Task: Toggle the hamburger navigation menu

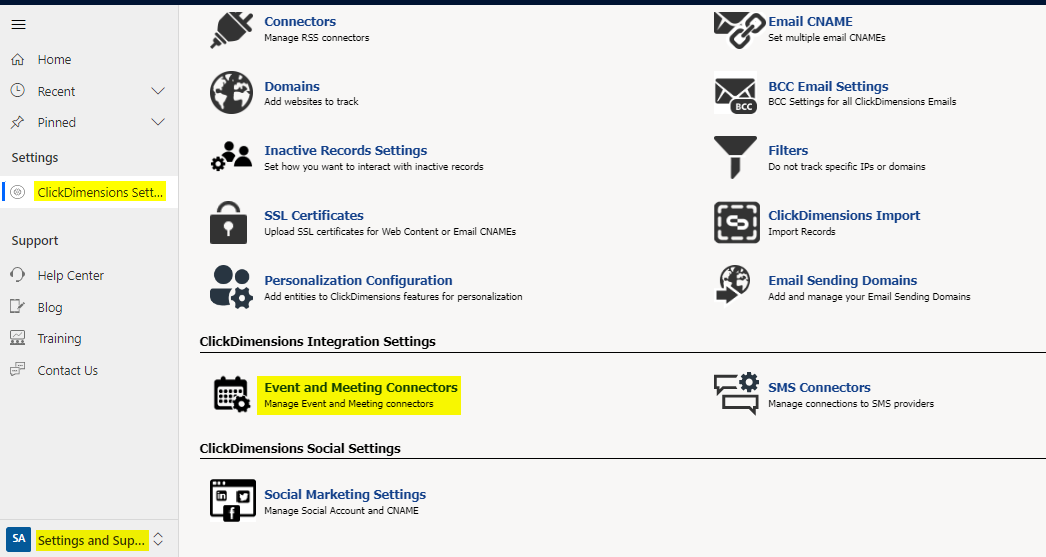Action: click(x=19, y=25)
